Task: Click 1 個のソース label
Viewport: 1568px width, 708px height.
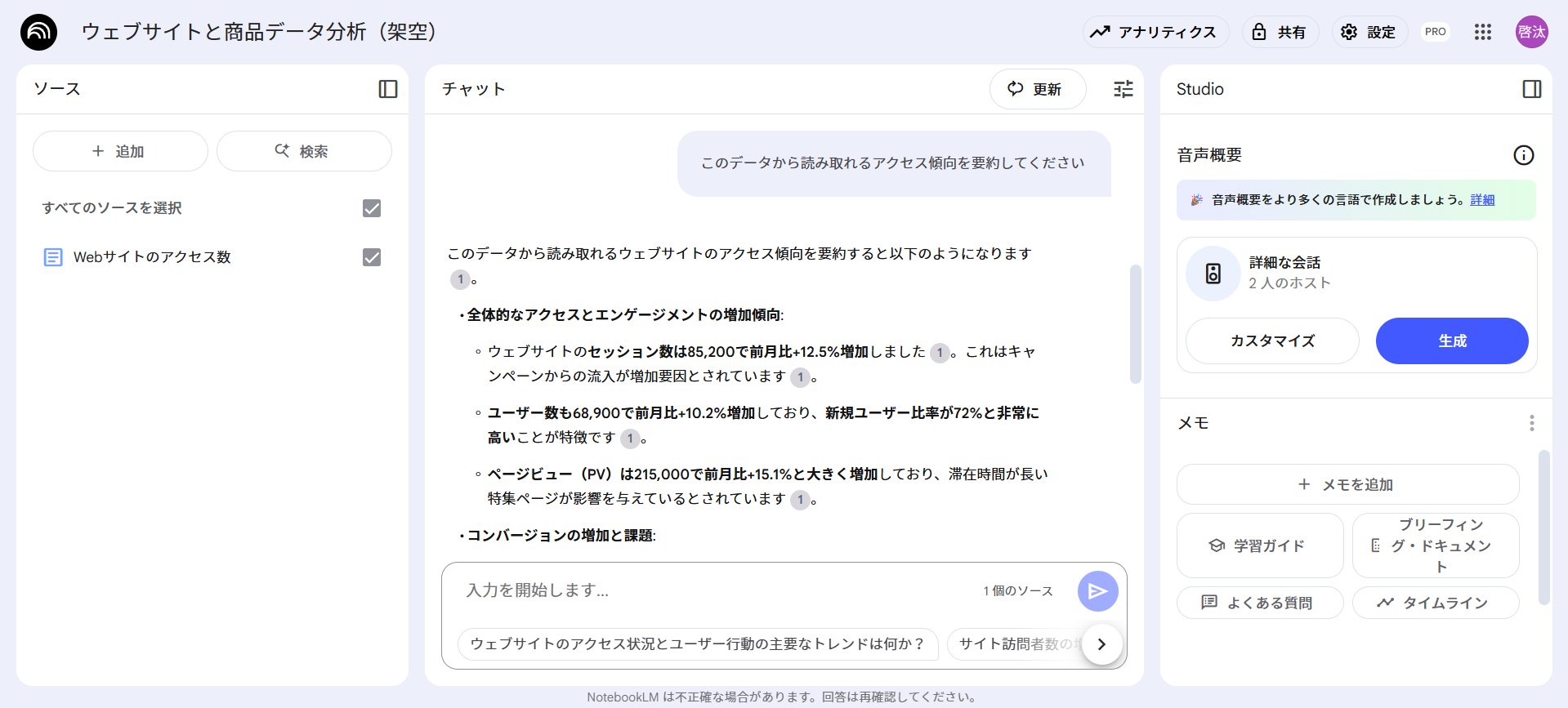Action: pyautogui.click(x=1018, y=591)
